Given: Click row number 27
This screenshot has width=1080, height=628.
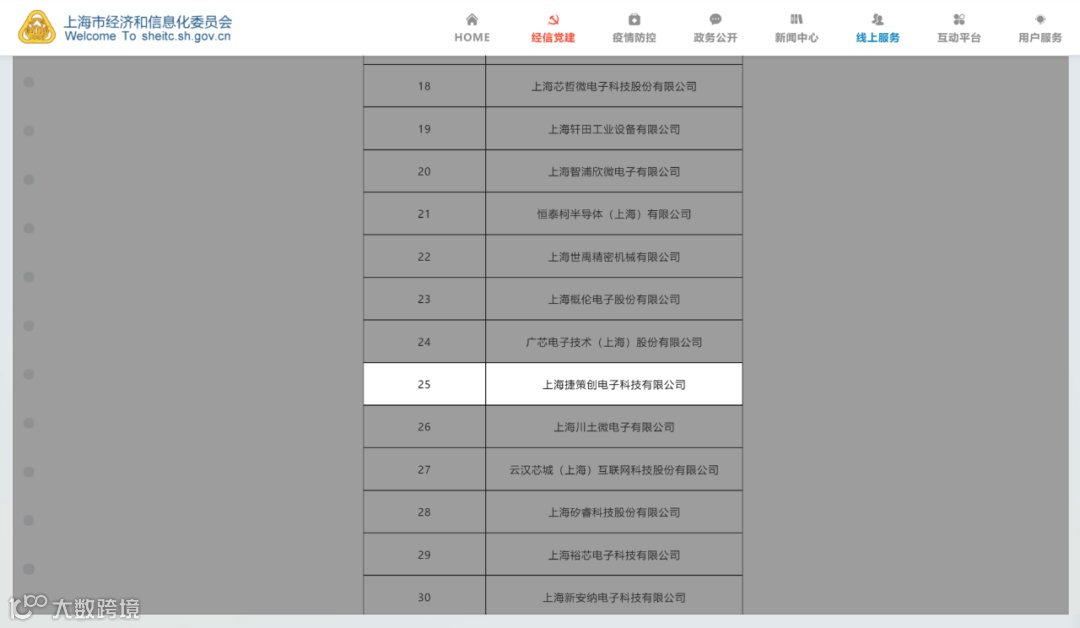Looking at the screenshot, I should [424, 470].
